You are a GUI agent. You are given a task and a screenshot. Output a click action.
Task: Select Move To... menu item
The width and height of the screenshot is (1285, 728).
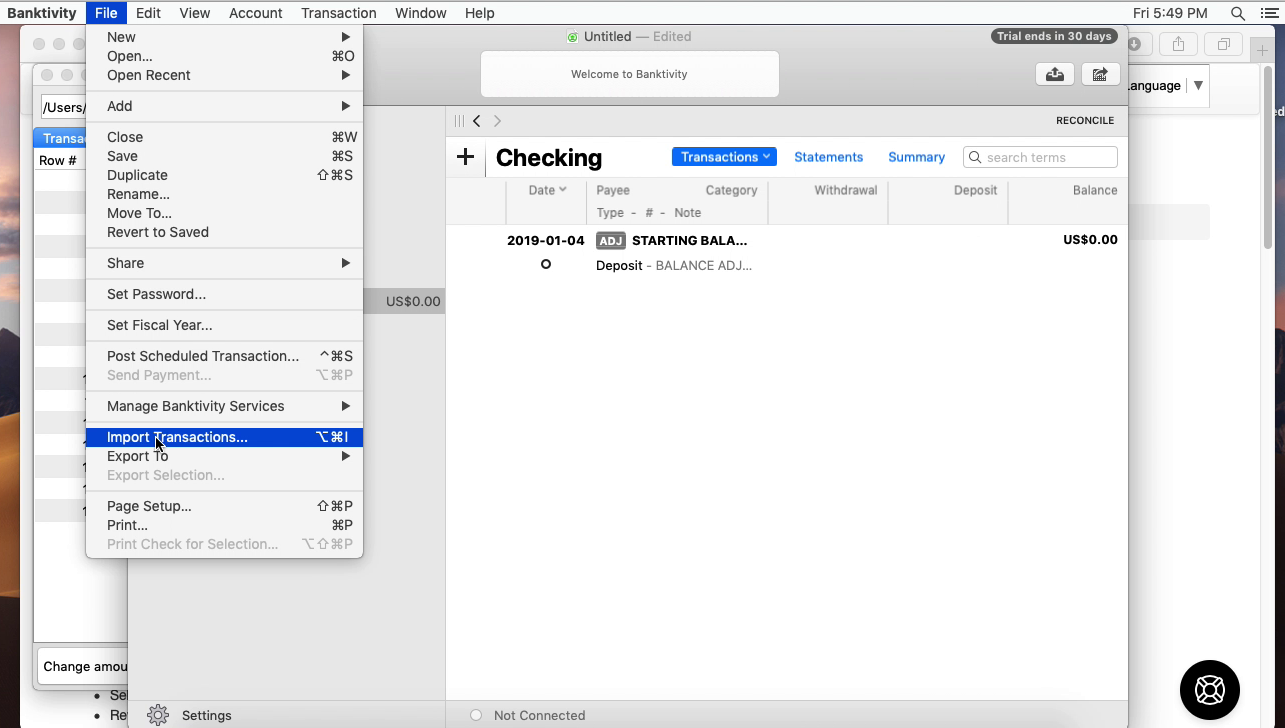(224, 213)
